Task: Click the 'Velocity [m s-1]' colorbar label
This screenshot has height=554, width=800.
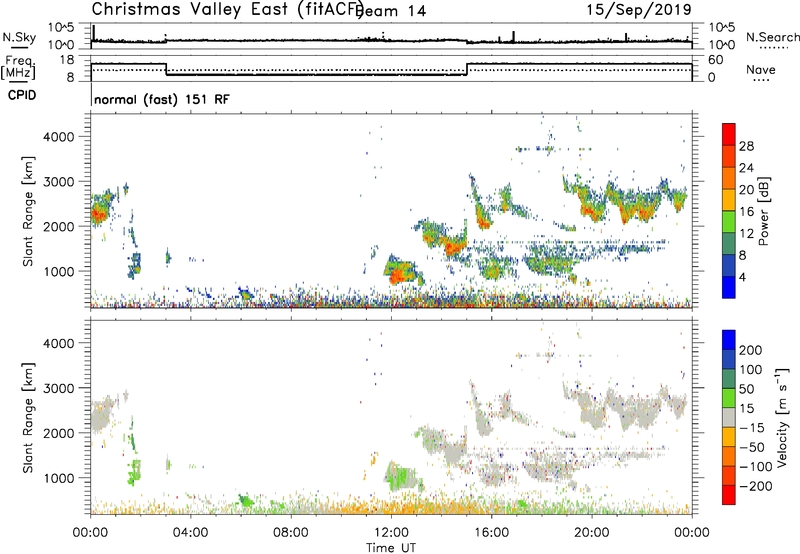Action: 782,417
